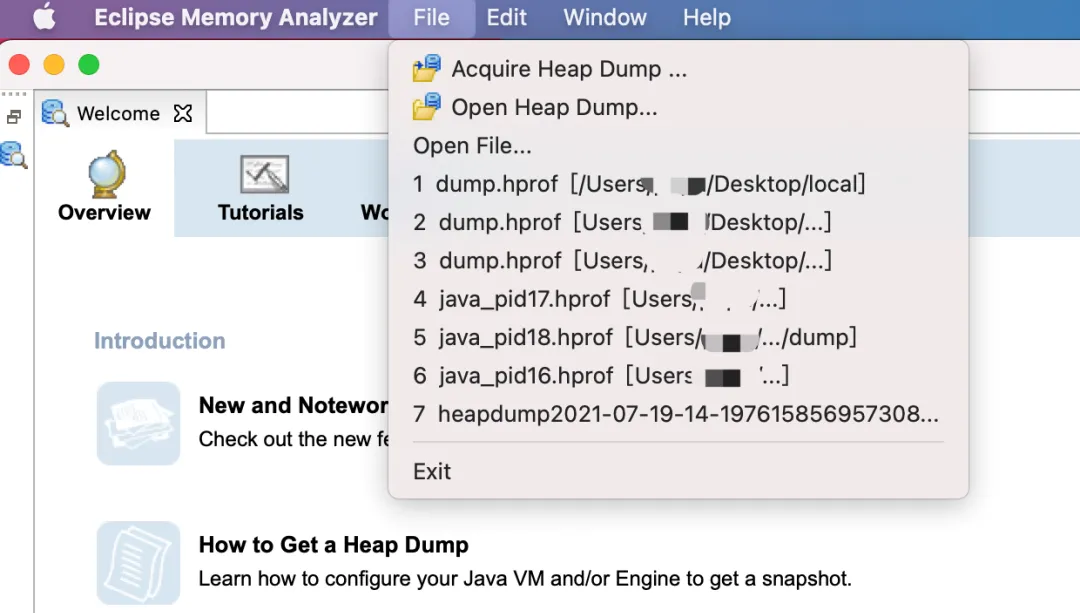Click the Open Heap Dump folder icon

[427, 107]
